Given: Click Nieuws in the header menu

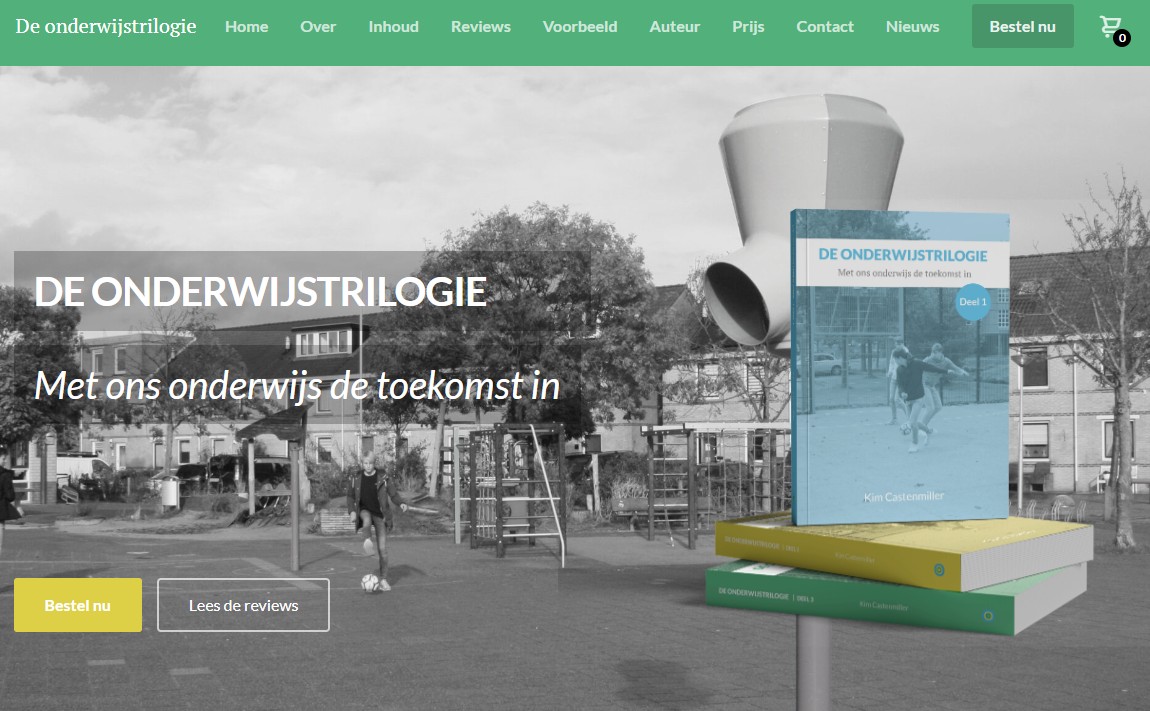Looking at the screenshot, I should click(x=912, y=27).
